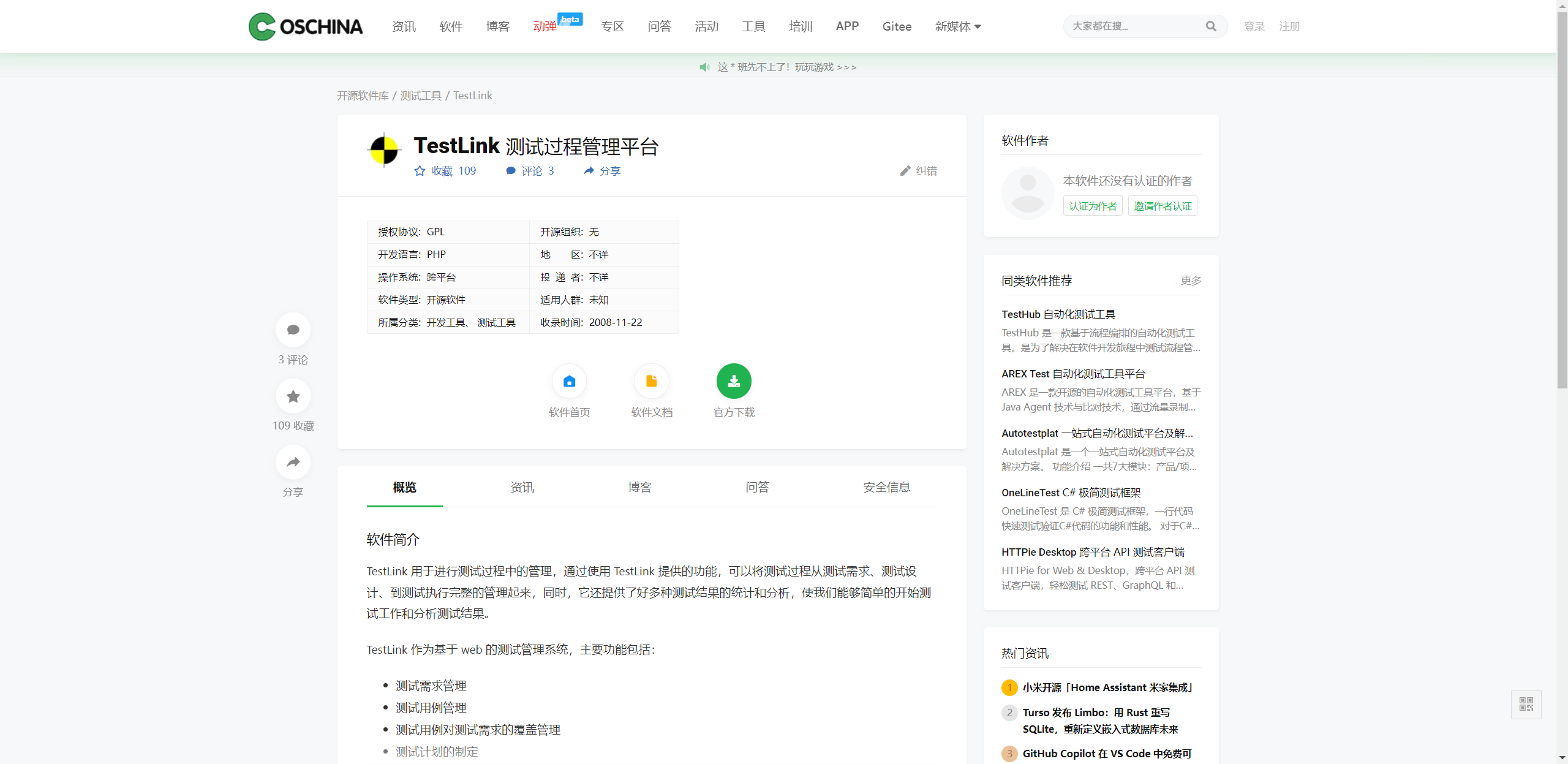Open the 问答 top navigation item
1568x764 pixels.
[x=660, y=26]
